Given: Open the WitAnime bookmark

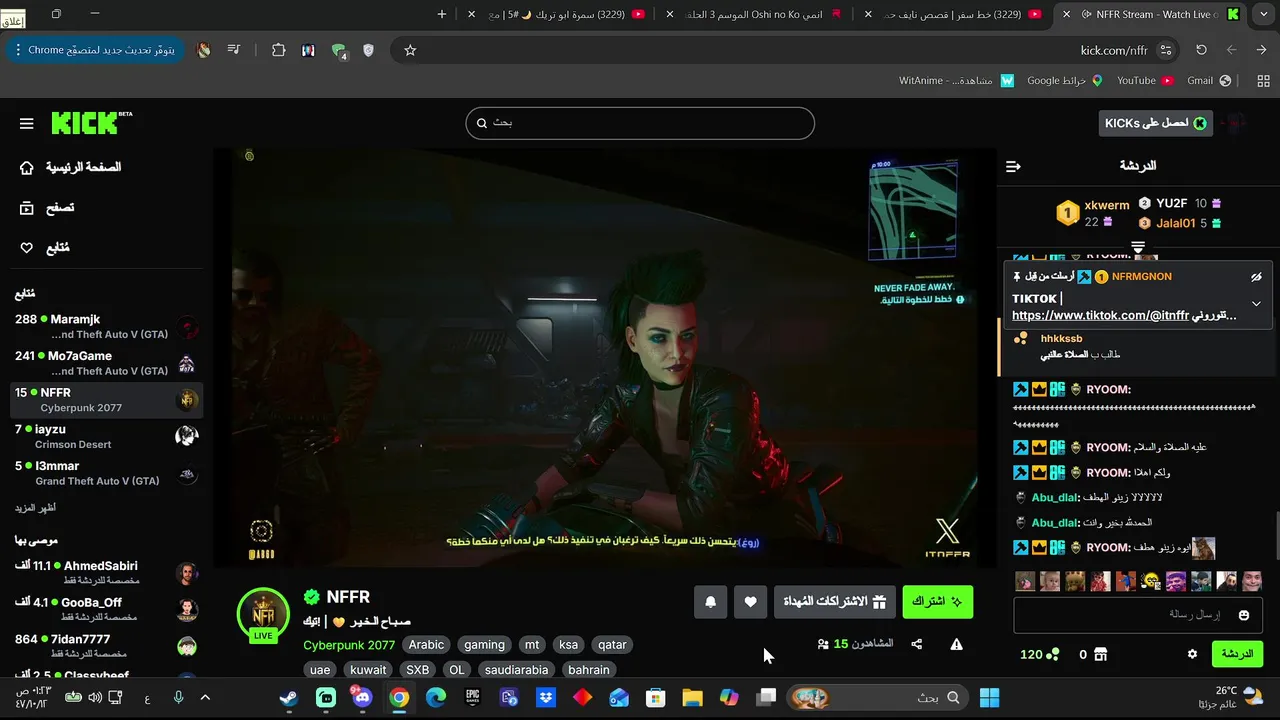Looking at the screenshot, I should [956, 81].
